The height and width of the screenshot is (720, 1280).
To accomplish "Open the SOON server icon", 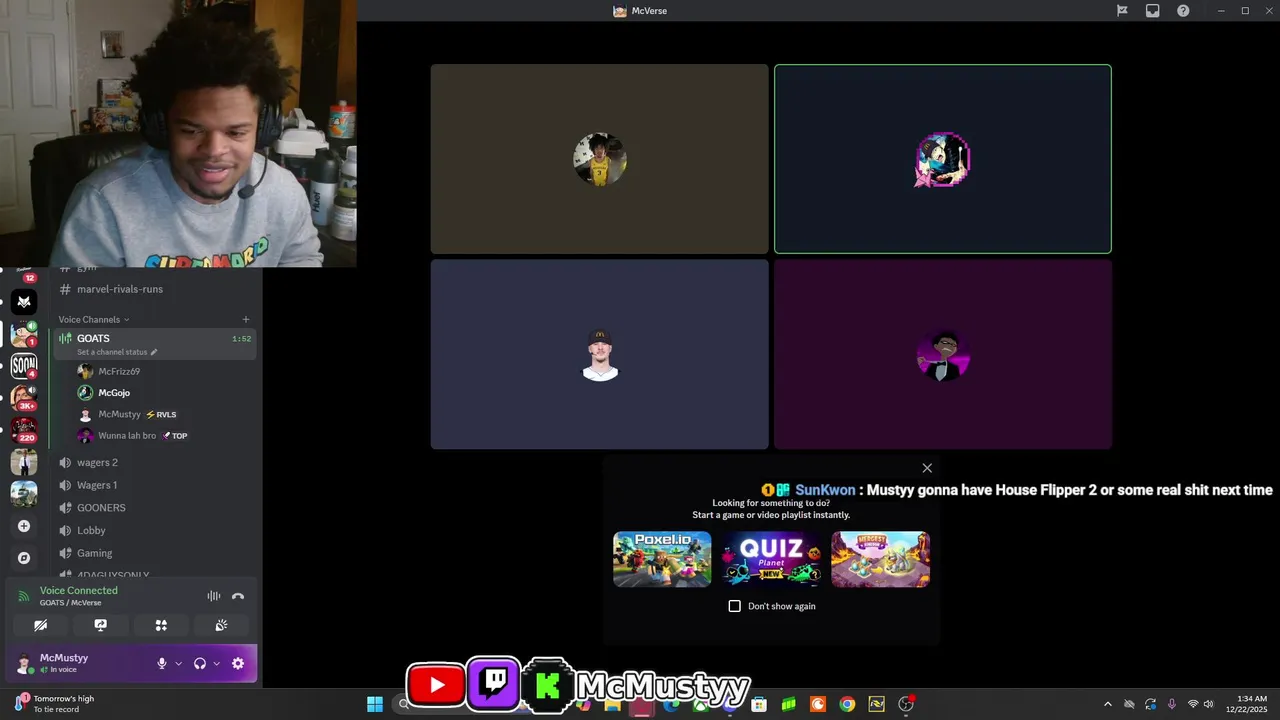I will point(24,366).
